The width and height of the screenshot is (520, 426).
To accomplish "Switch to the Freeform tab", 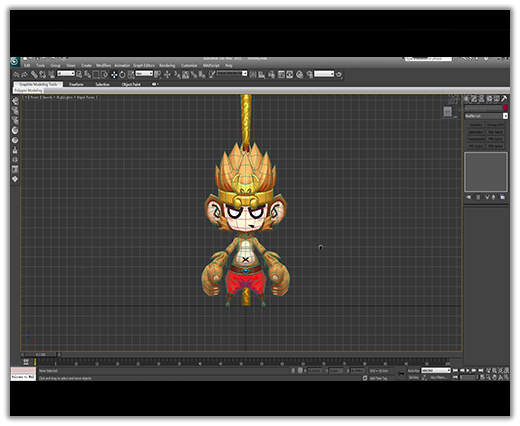I will [76, 85].
